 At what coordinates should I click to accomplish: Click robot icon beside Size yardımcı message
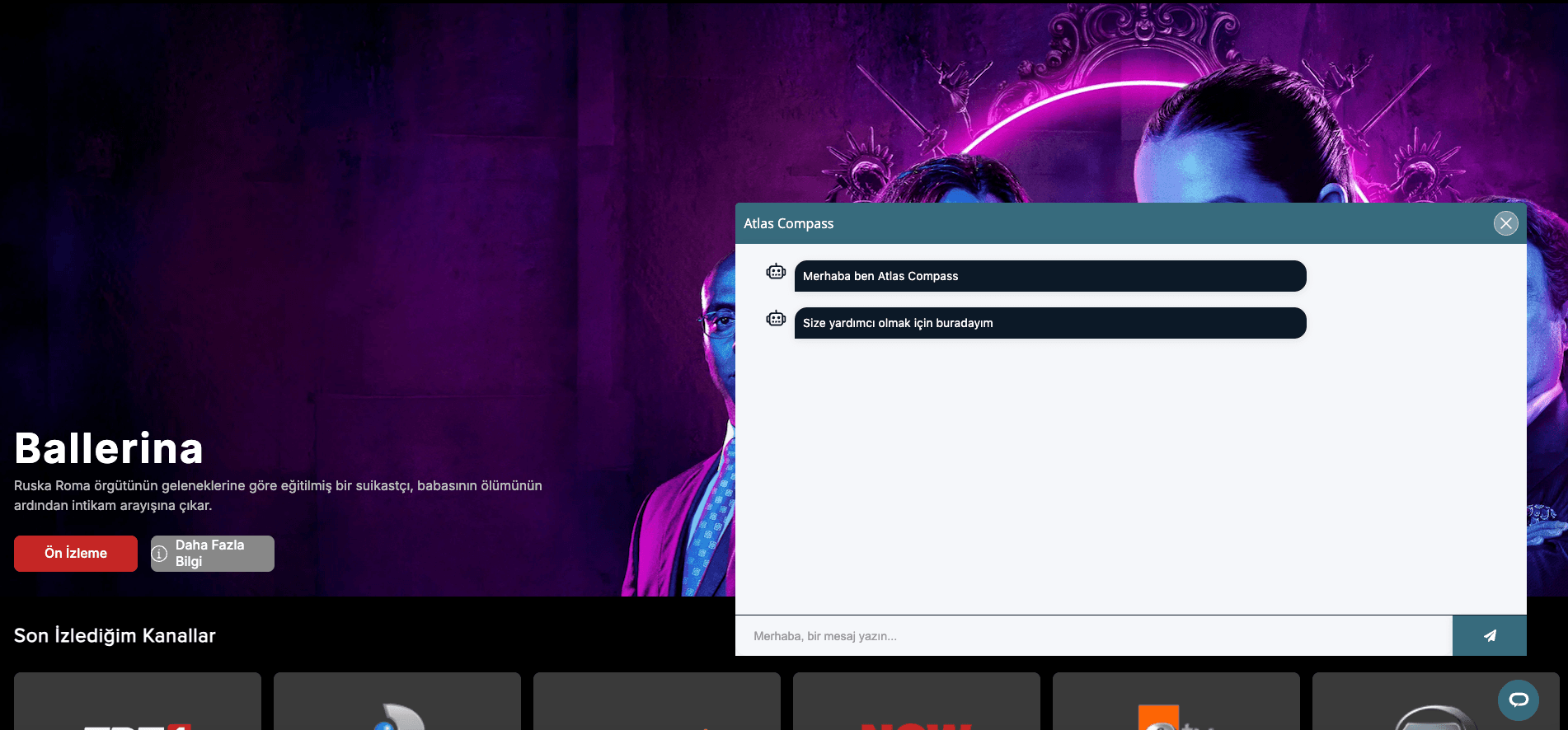pyautogui.click(x=776, y=319)
